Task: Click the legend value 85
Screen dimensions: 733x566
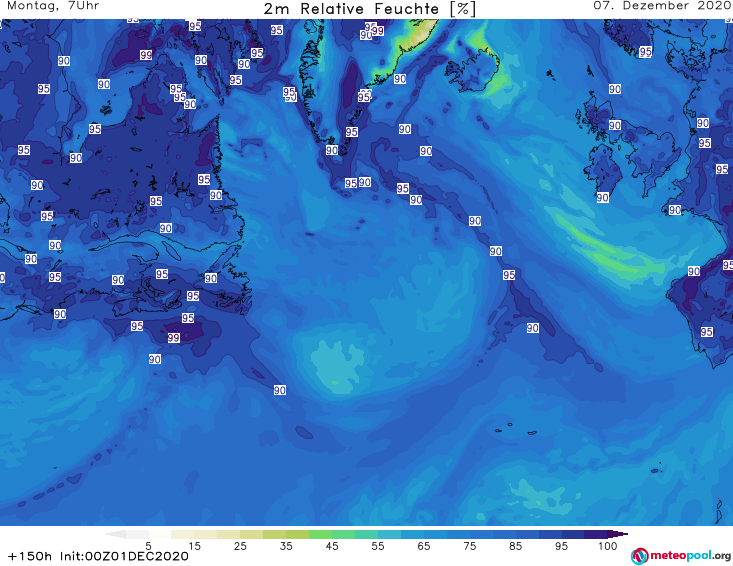Action: point(515,546)
